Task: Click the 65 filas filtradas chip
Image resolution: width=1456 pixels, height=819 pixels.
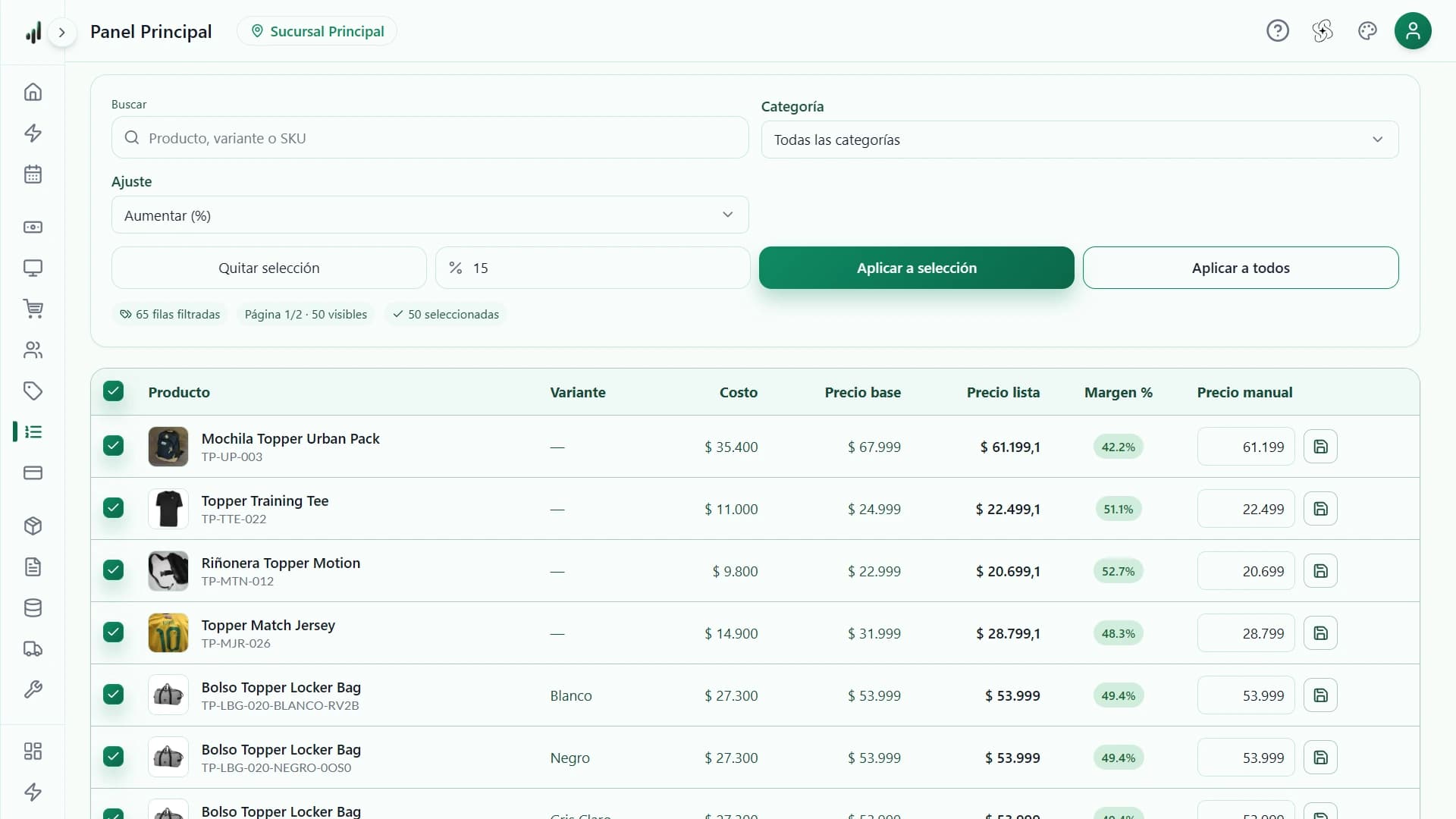Action: coord(170,314)
